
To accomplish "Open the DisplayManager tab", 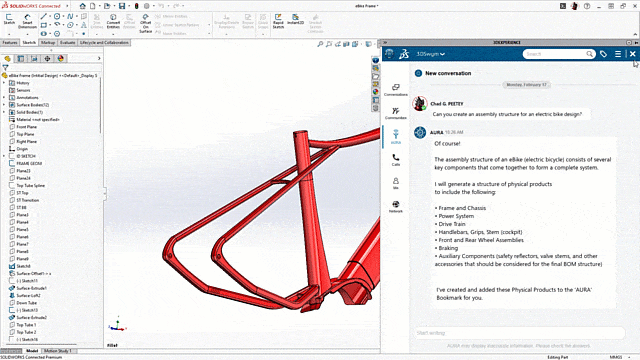I will [61, 59].
